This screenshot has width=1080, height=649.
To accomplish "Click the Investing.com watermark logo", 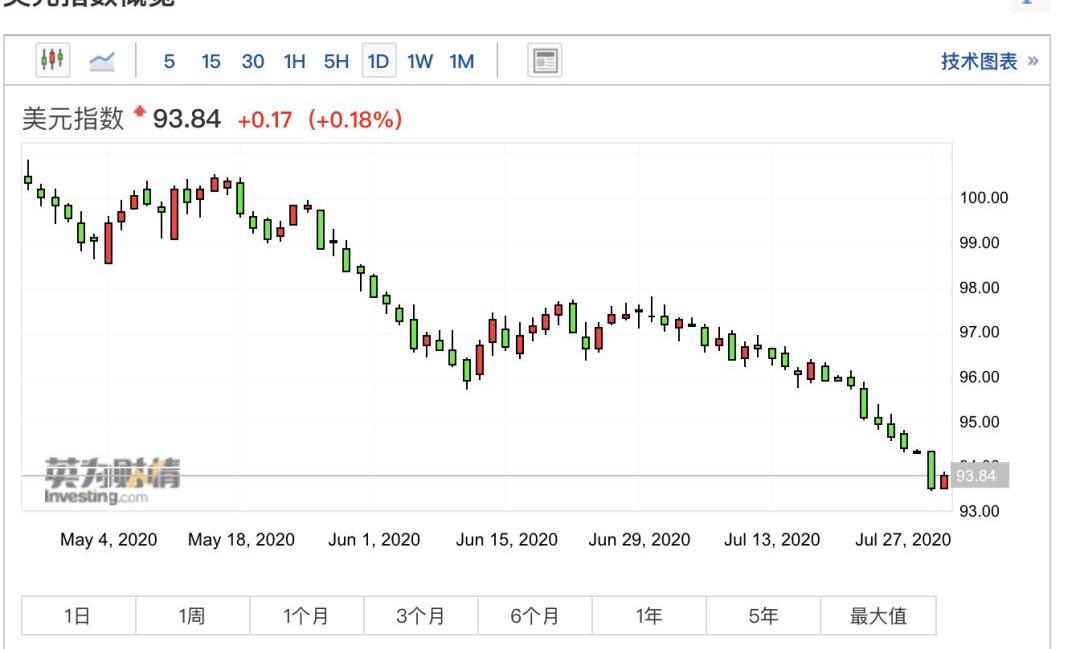I will [x=111, y=482].
